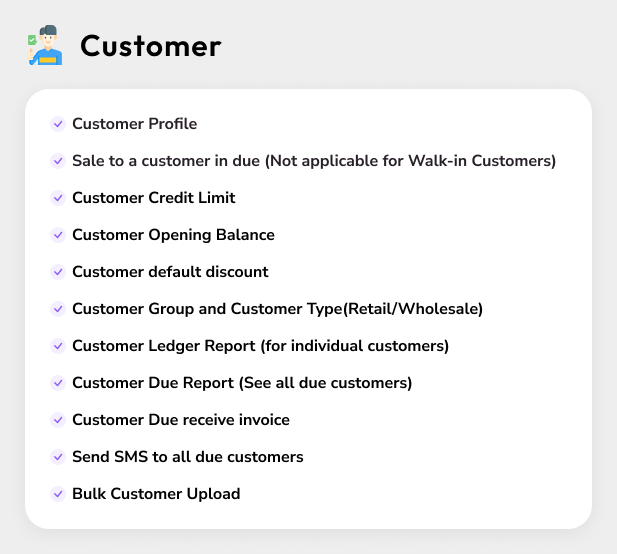Open Customer Credit Limit feature text
The height and width of the screenshot is (554, 617).
153,198
